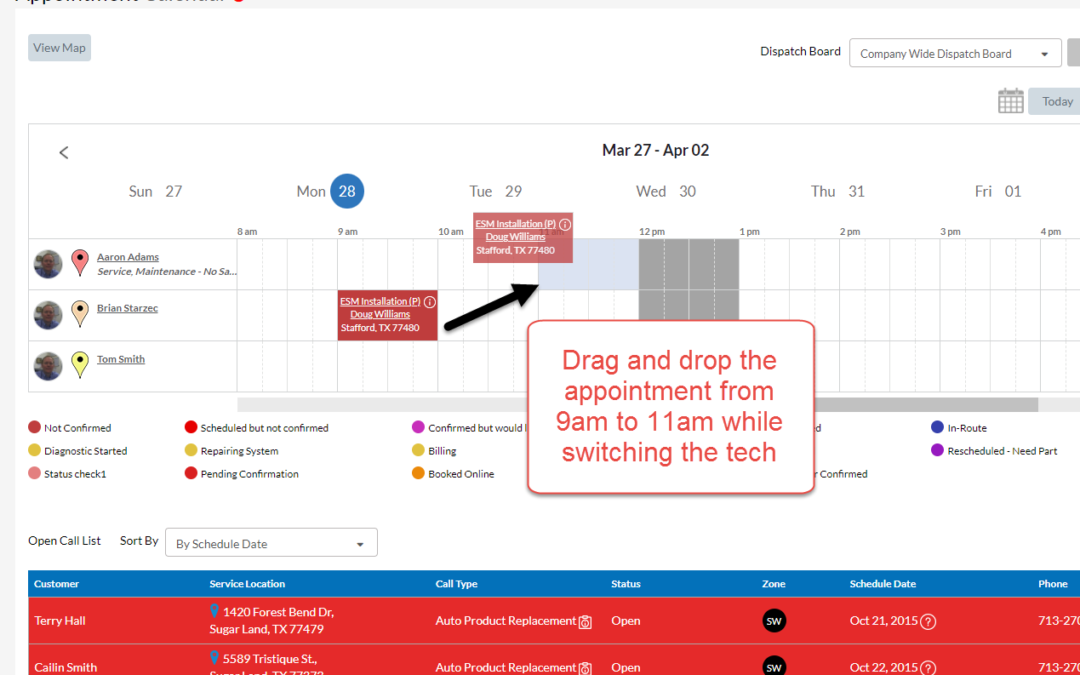Click the SW zone badge for Terry Hall
The image size is (1080, 675).
pyautogui.click(x=774, y=621)
